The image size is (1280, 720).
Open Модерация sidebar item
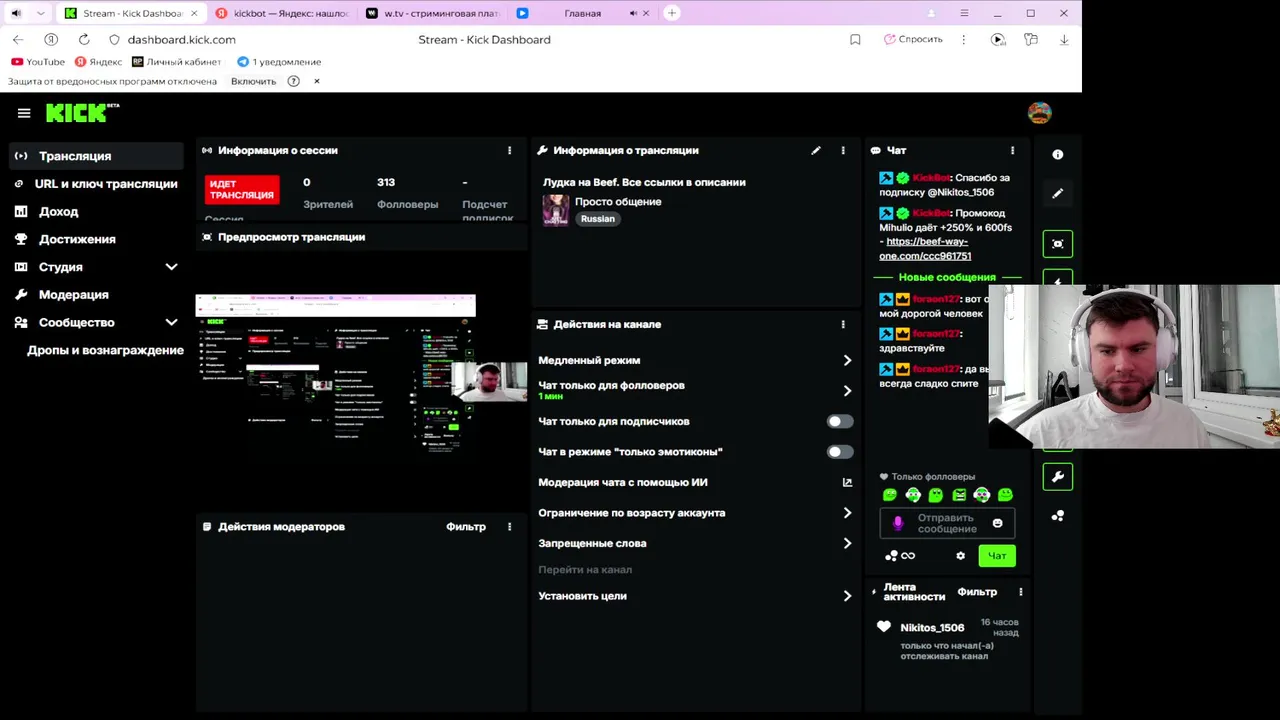[96, 295]
